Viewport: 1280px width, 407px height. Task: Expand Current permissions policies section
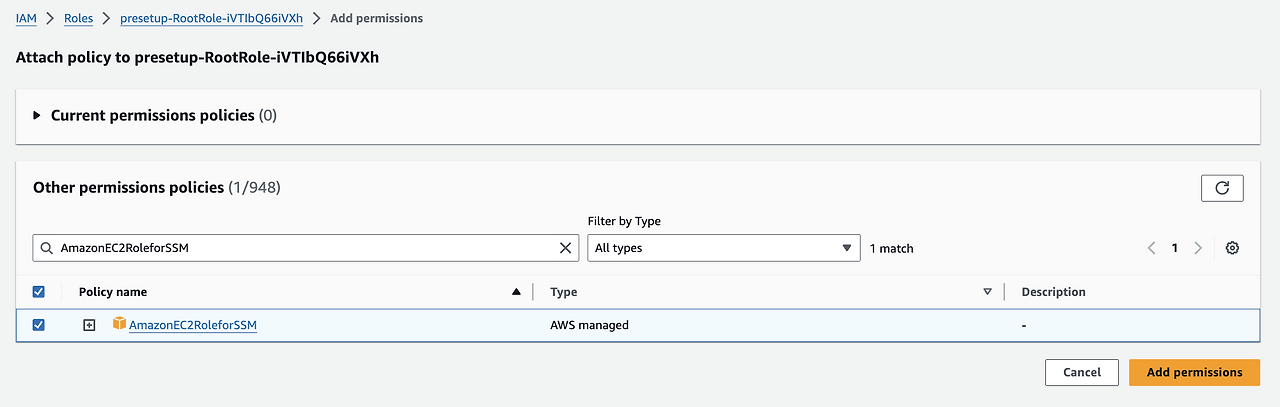pos(37,116)
